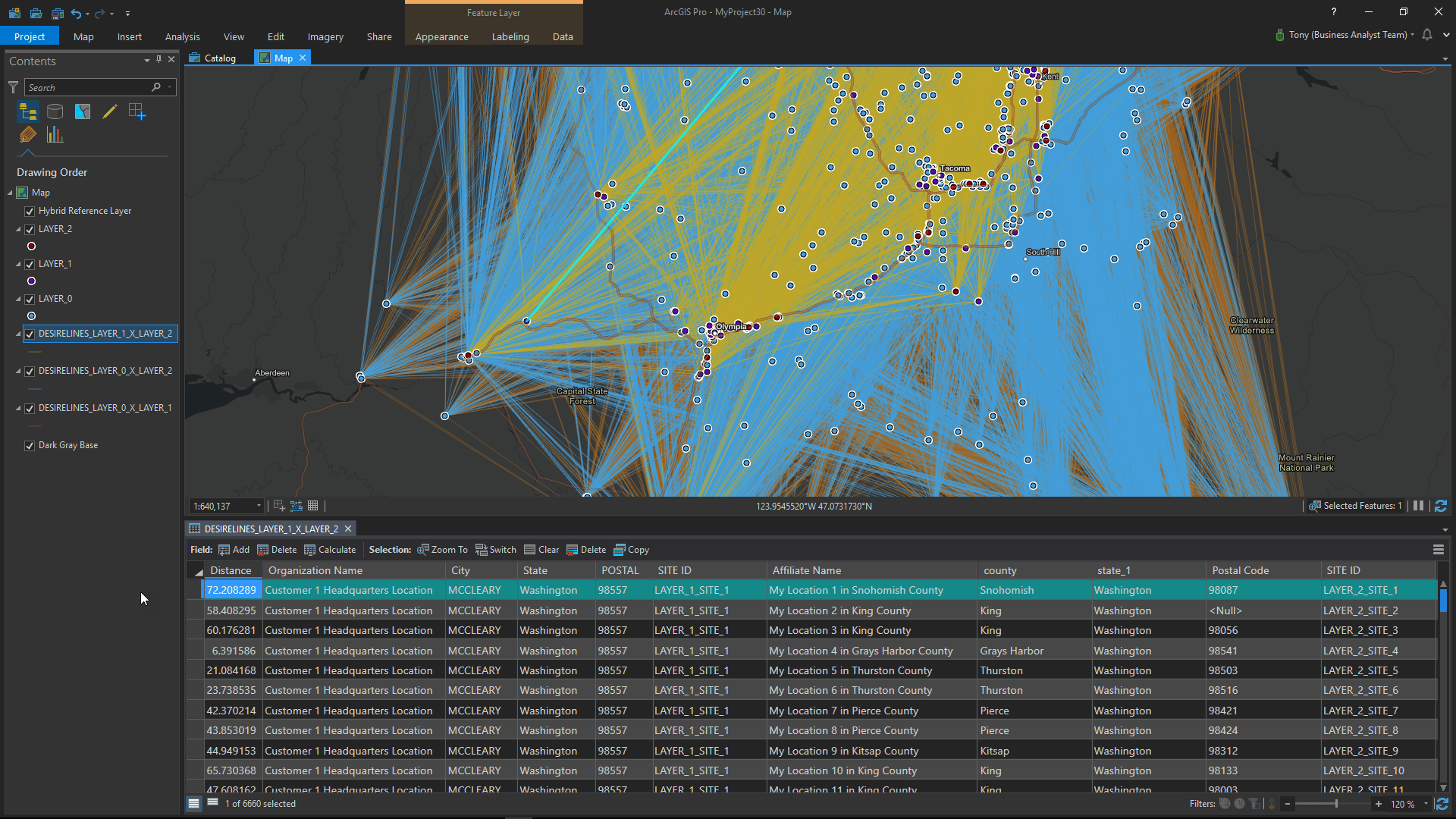The width and height of the screenshot is (1456, 819).
Task: Toggle DESIRELINES_LAYER_1_X_LAYER_2 visibility checkbox
Action: [x=30, y=334]
